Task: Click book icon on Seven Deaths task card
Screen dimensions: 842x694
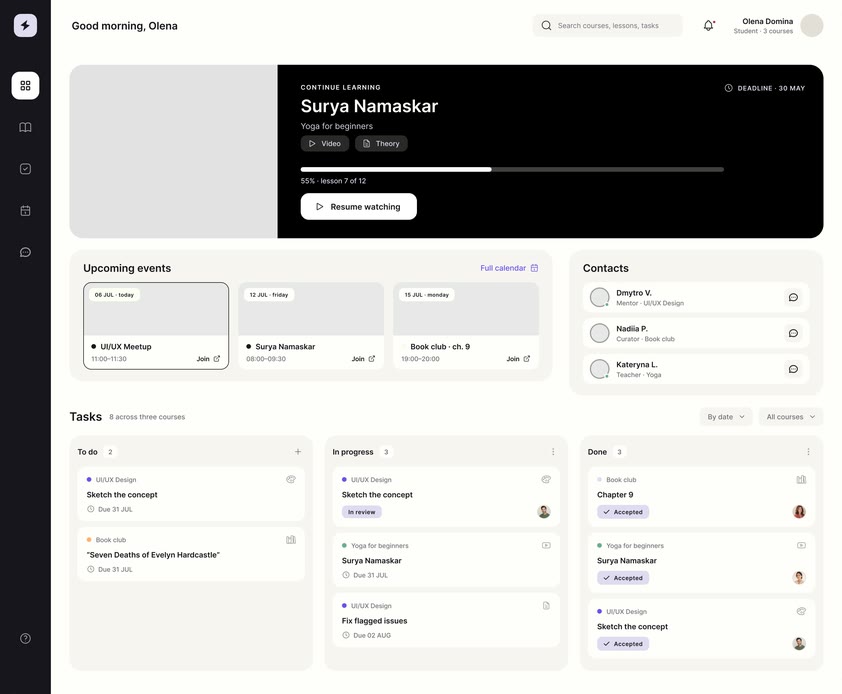Action: tap(291, 539)
